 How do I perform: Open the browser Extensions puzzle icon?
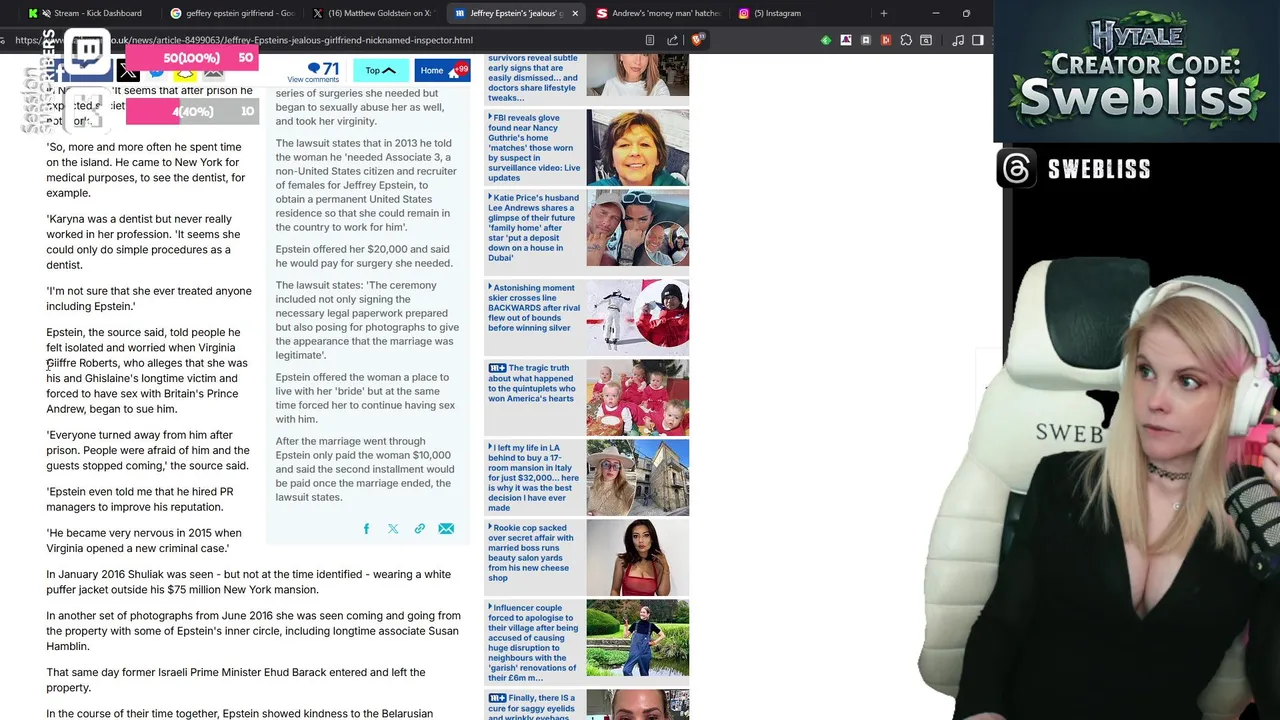(x=906, y=40)
